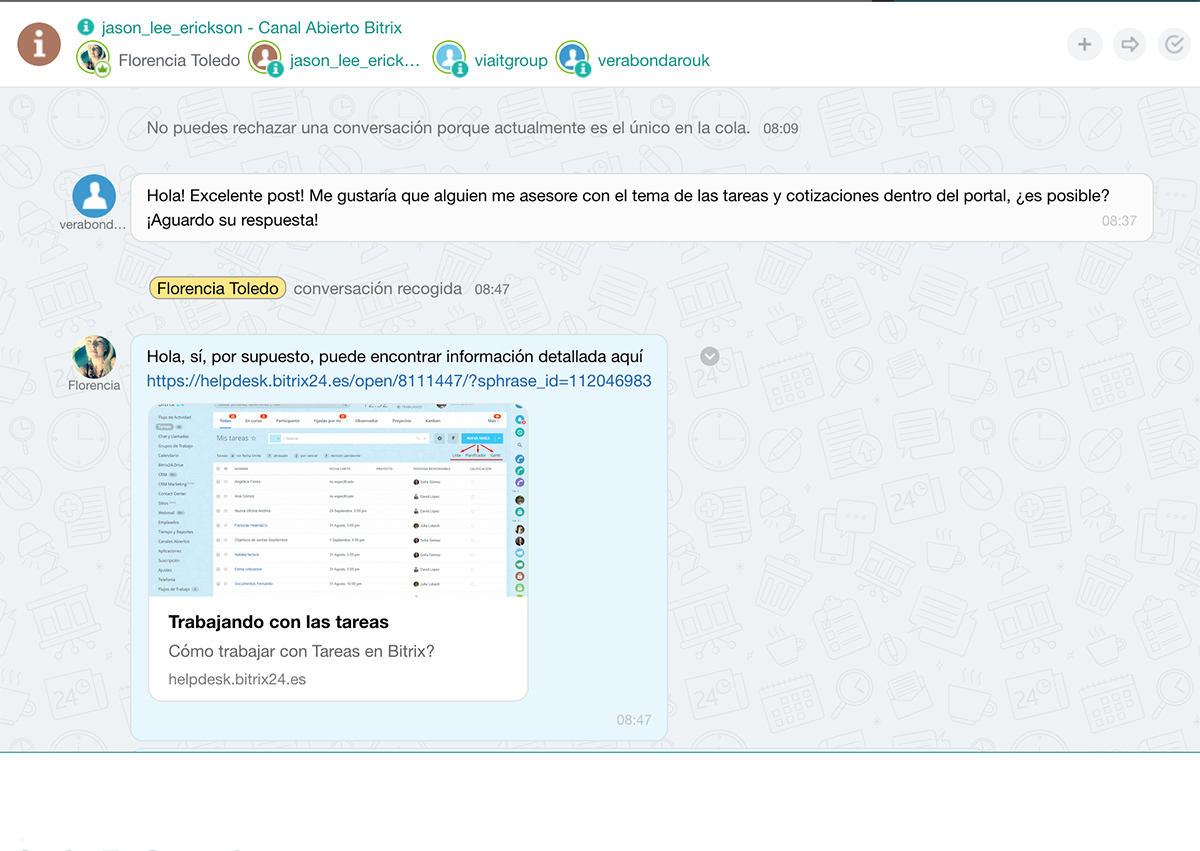
Task: Click verabond user avatar beside message
Action: coord(94,196)
